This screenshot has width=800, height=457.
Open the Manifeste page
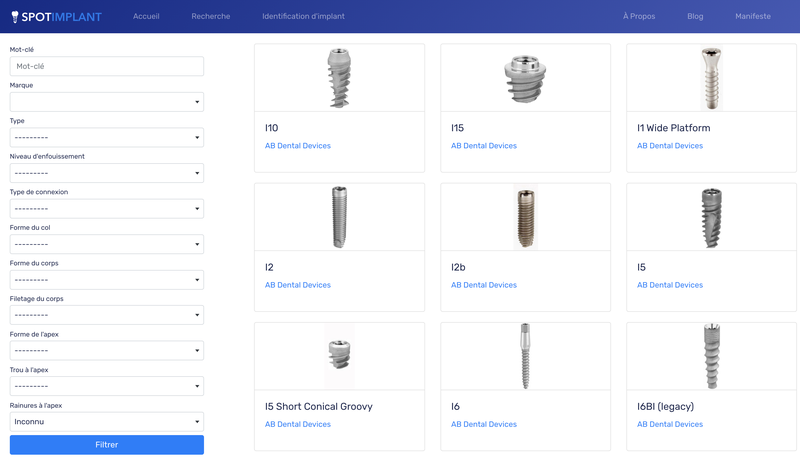pyautogui.click(x=753, y=16)
